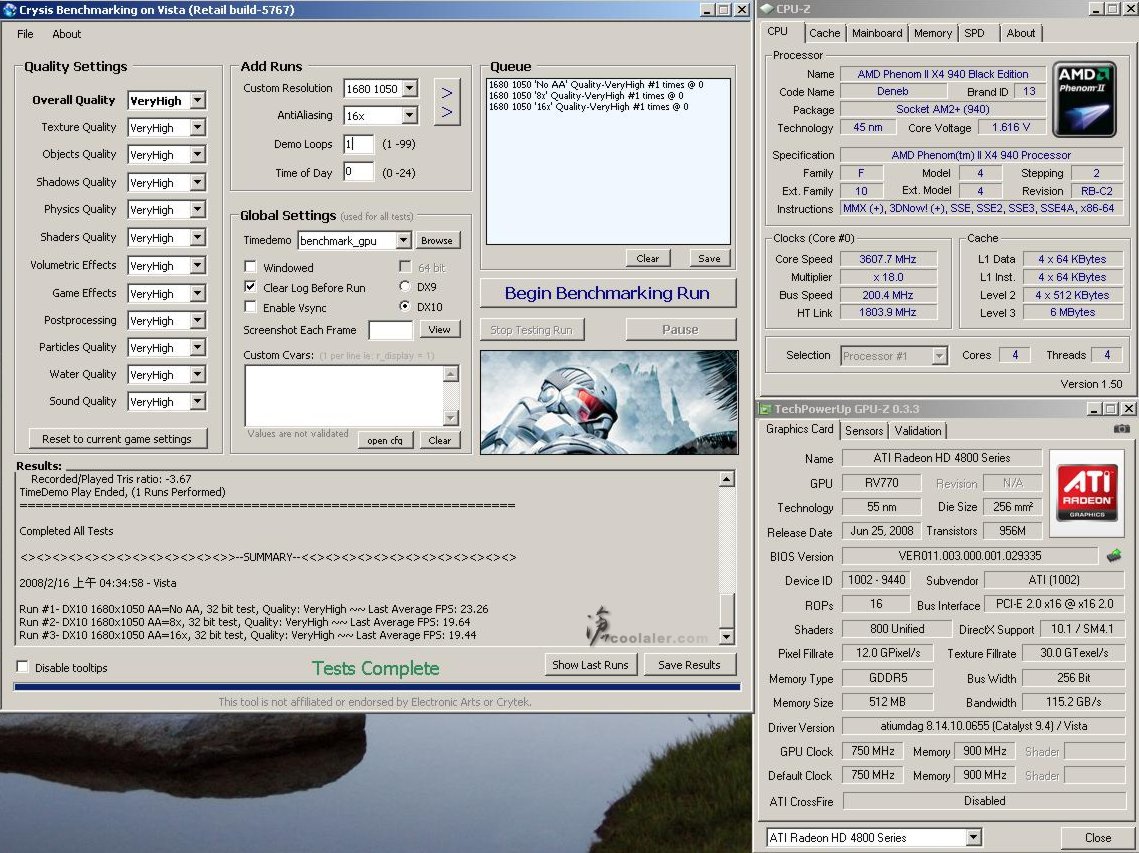The height and width of the screenshot is (853, 1139).
Task: Click the Demo Loops input field
Action: point(358,144)
